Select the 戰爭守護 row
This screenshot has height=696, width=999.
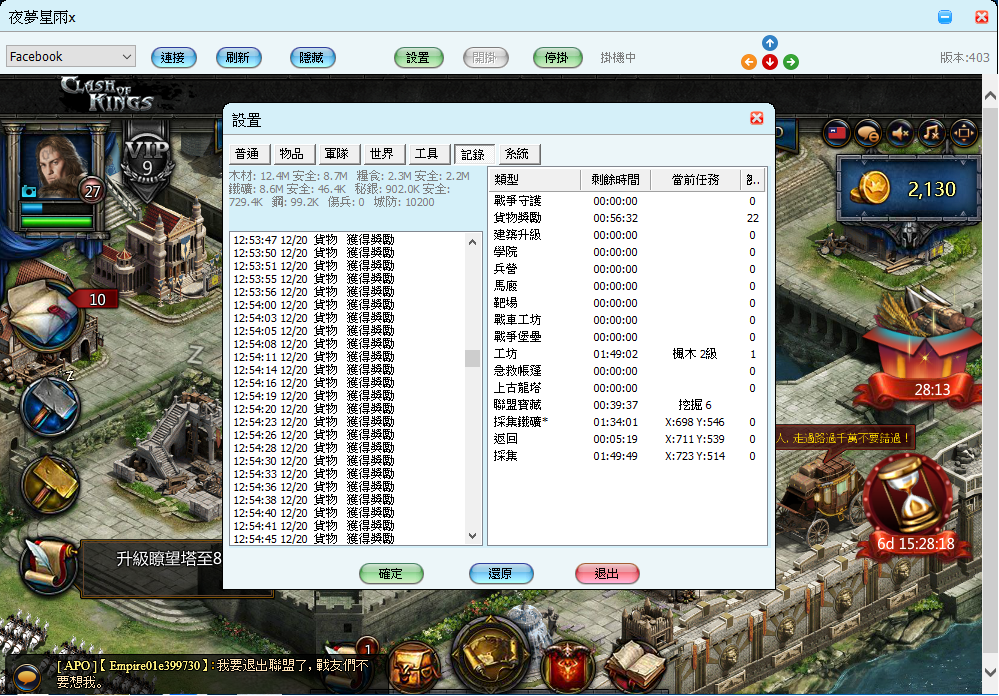[x=627, y=201]
